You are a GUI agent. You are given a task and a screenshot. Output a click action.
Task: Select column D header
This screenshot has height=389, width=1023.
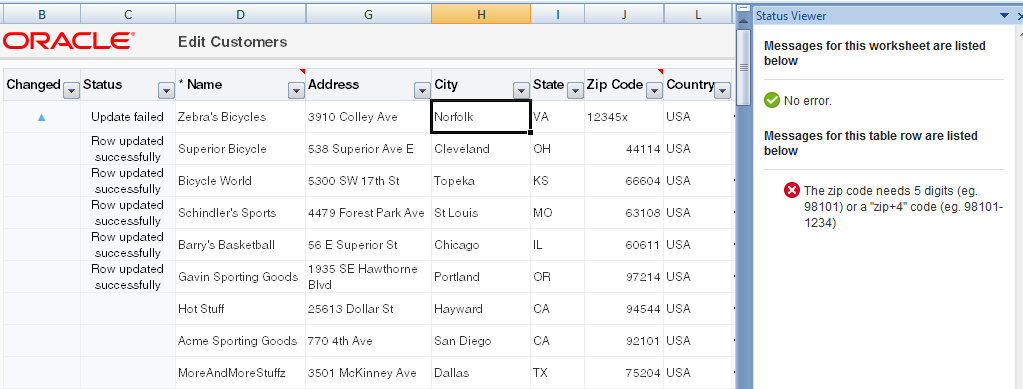pyautogui.click(x=241, y=14)
